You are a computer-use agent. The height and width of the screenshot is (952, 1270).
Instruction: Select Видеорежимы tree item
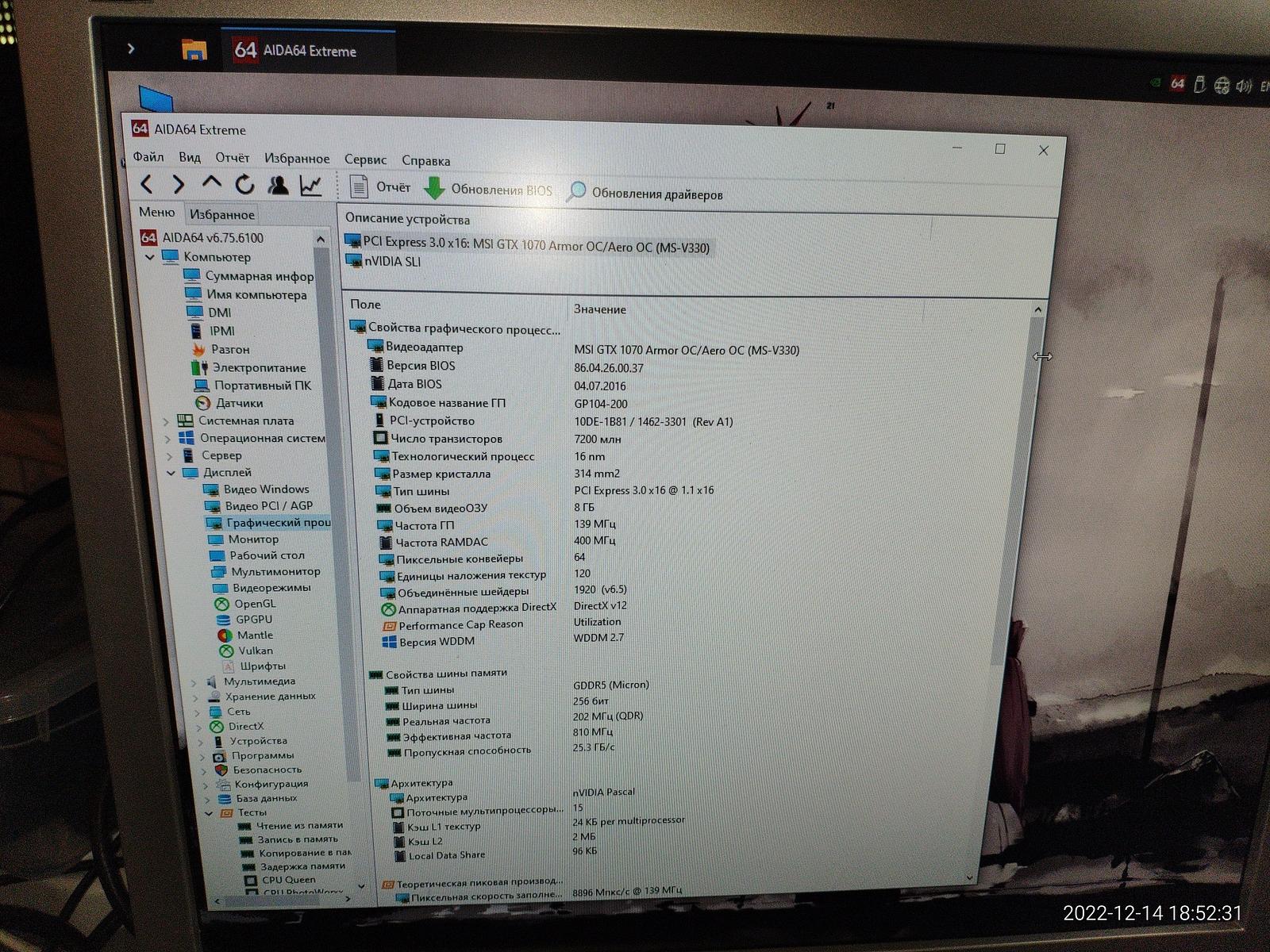click(x=262, y=588)
